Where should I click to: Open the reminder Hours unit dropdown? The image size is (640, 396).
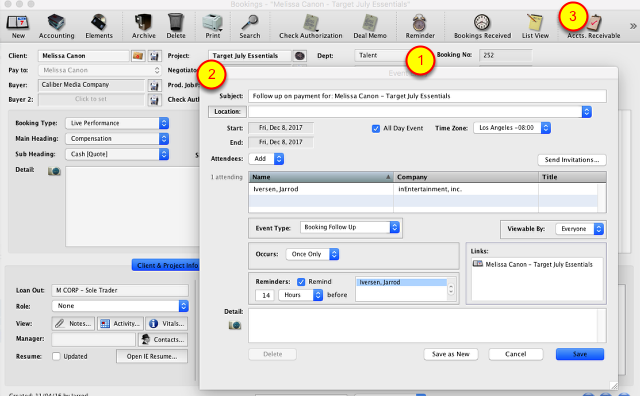coord(301,295)
